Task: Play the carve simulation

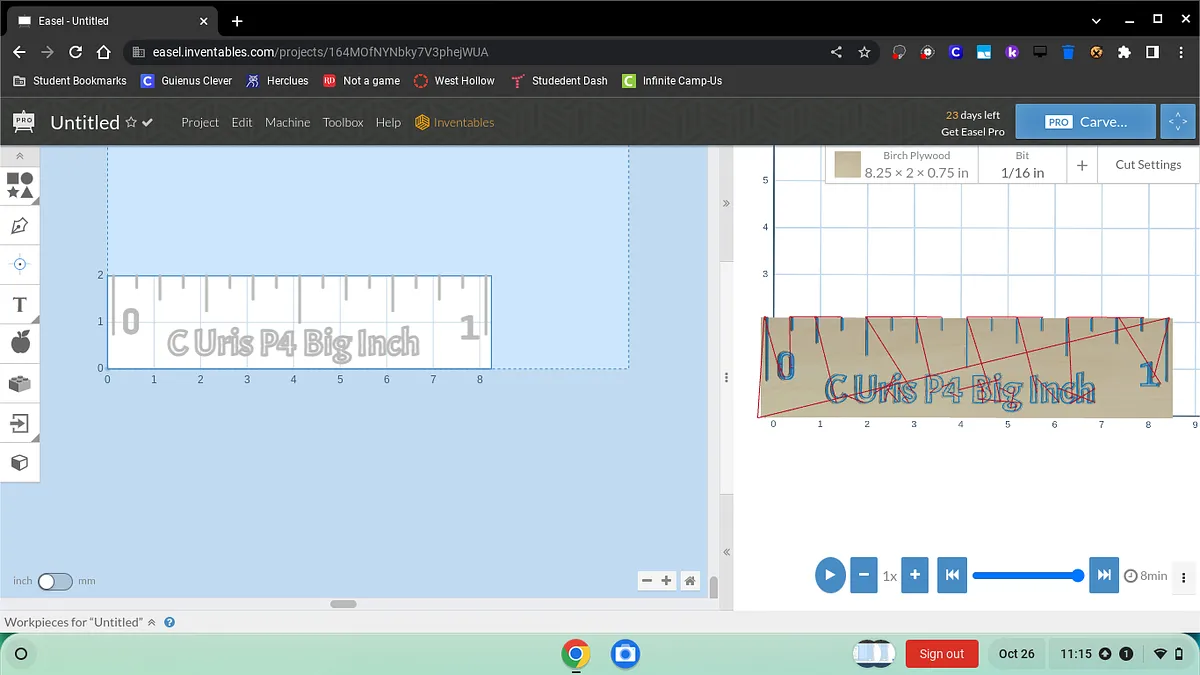Action: (829, 575)
